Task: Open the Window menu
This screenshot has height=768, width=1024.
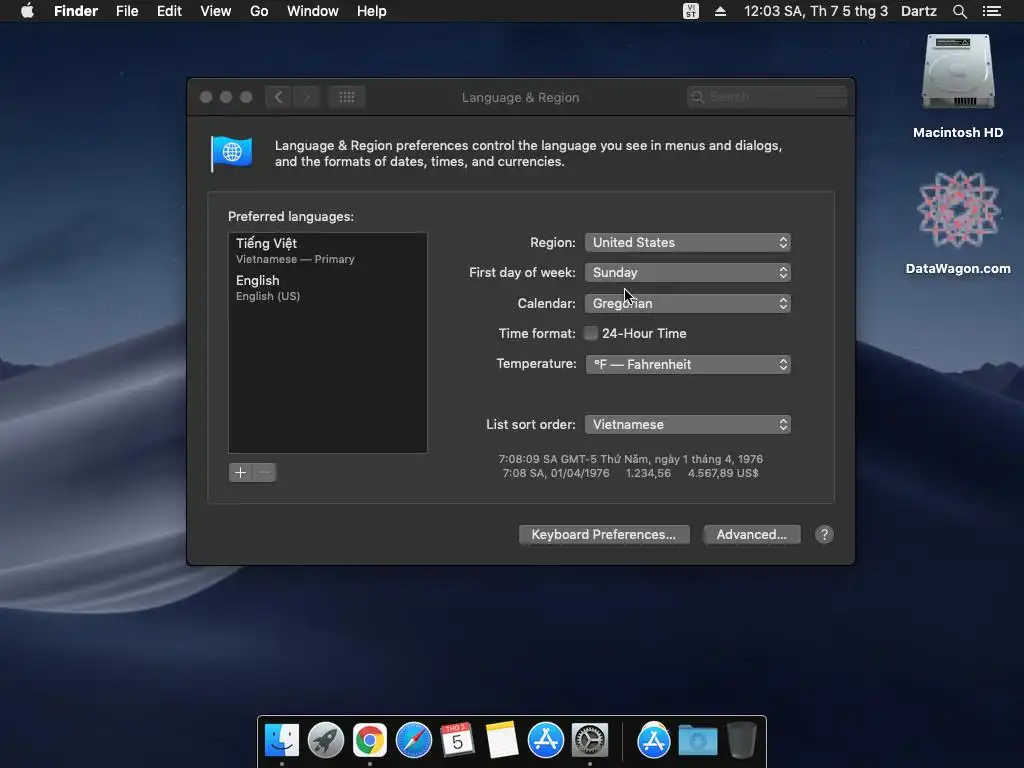Action: (313, 11)
